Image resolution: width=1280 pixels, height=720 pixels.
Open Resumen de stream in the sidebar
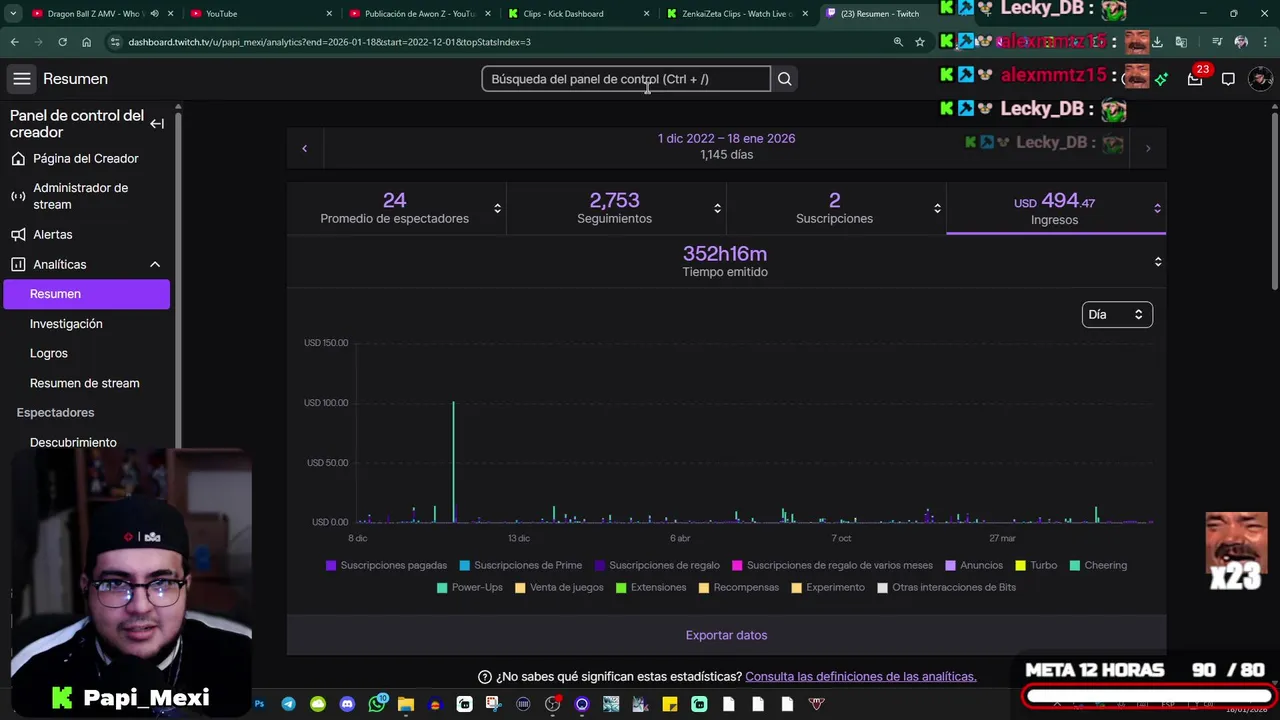point(85,383)
